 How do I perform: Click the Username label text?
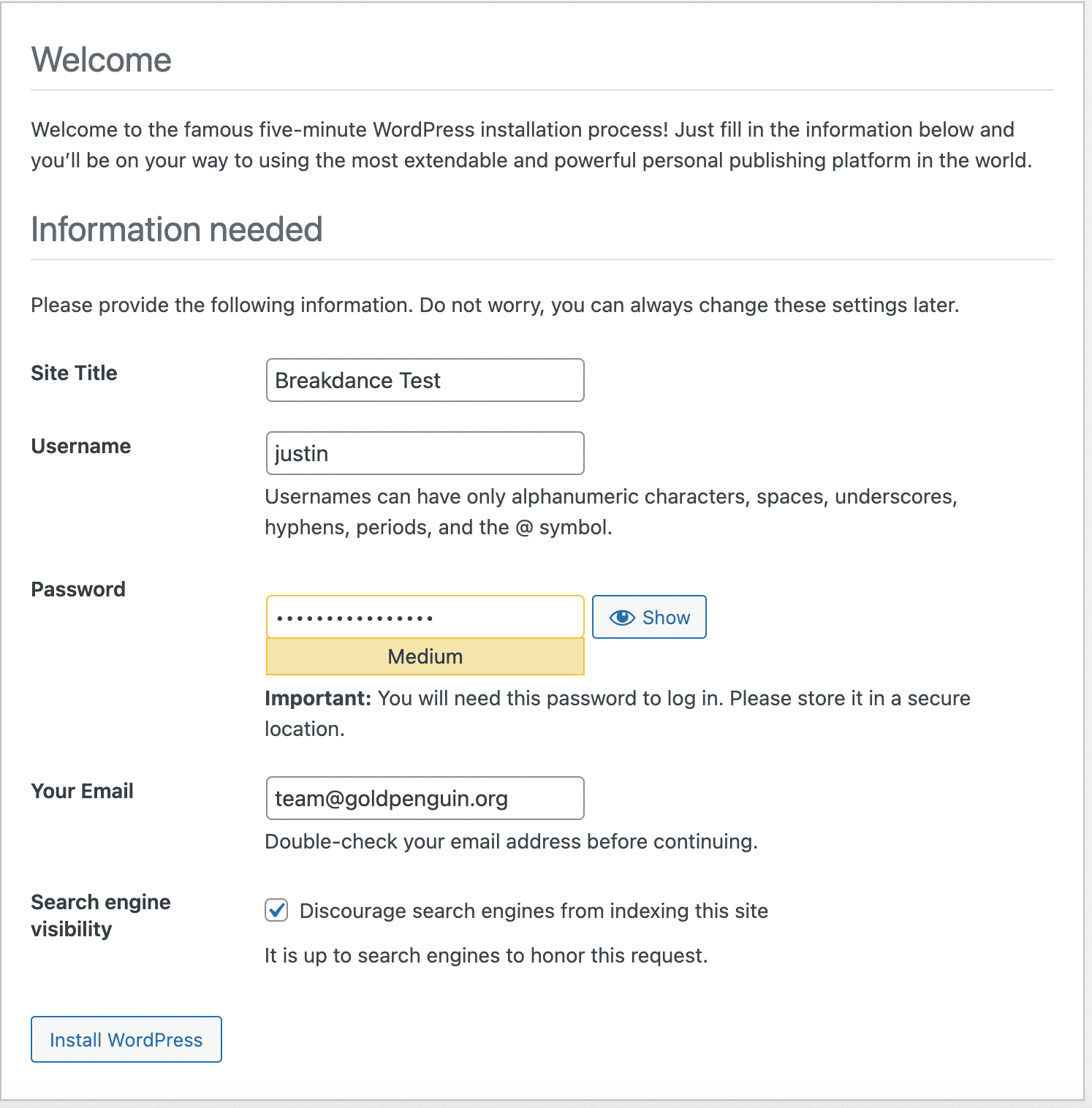(80, 446)
